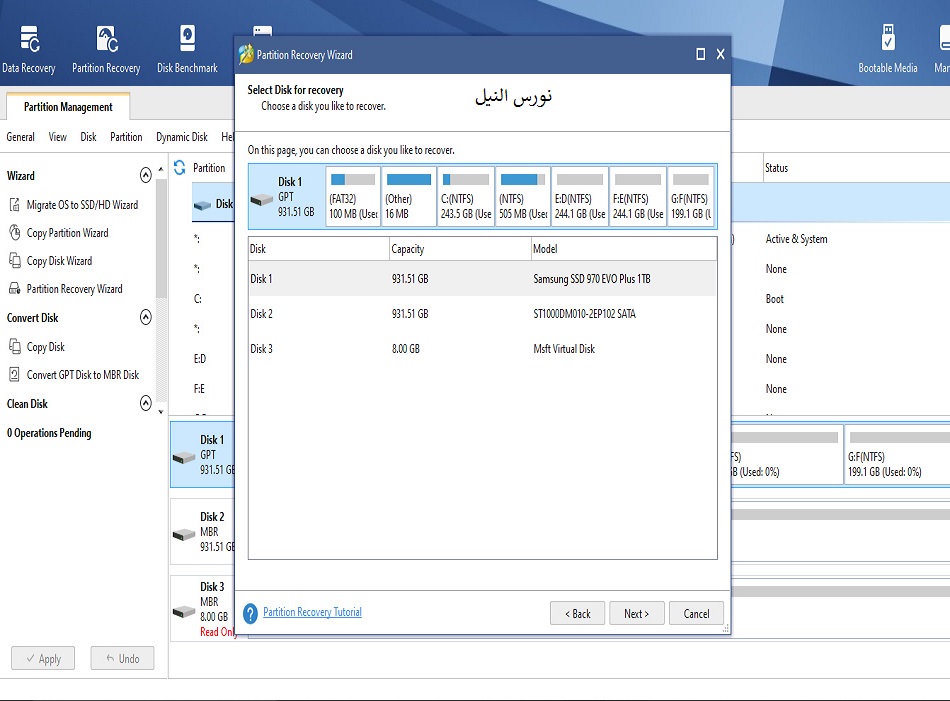Launch Partition Recovery from the top toolbar
950x701 pixels.
106,40
